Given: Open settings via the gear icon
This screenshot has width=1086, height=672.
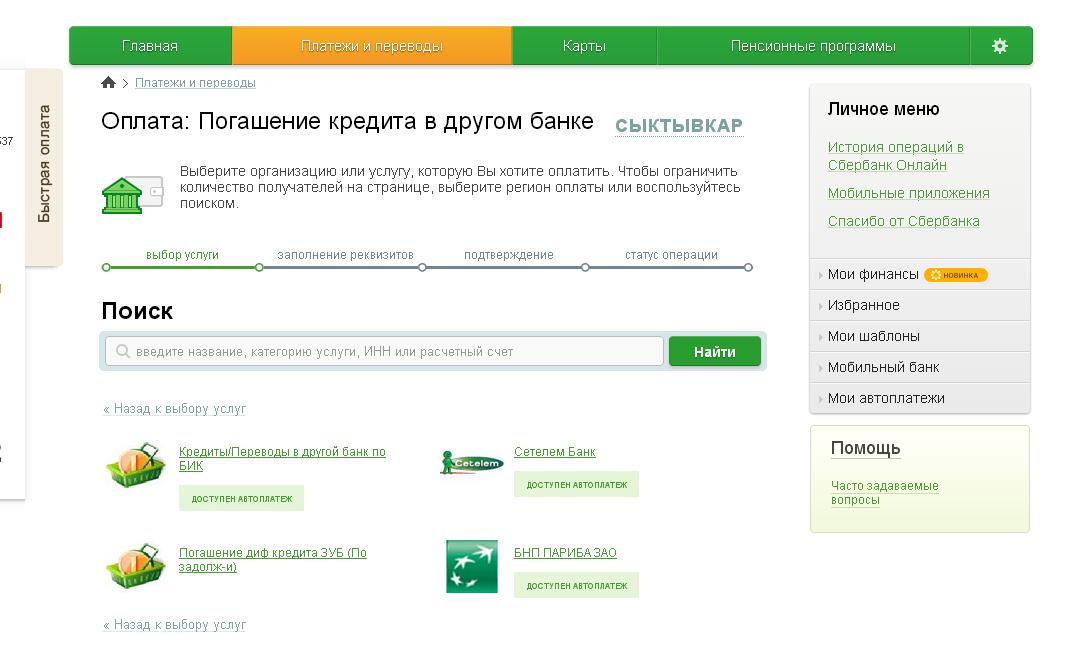Looking at the screenshot, I should point(999,46).
